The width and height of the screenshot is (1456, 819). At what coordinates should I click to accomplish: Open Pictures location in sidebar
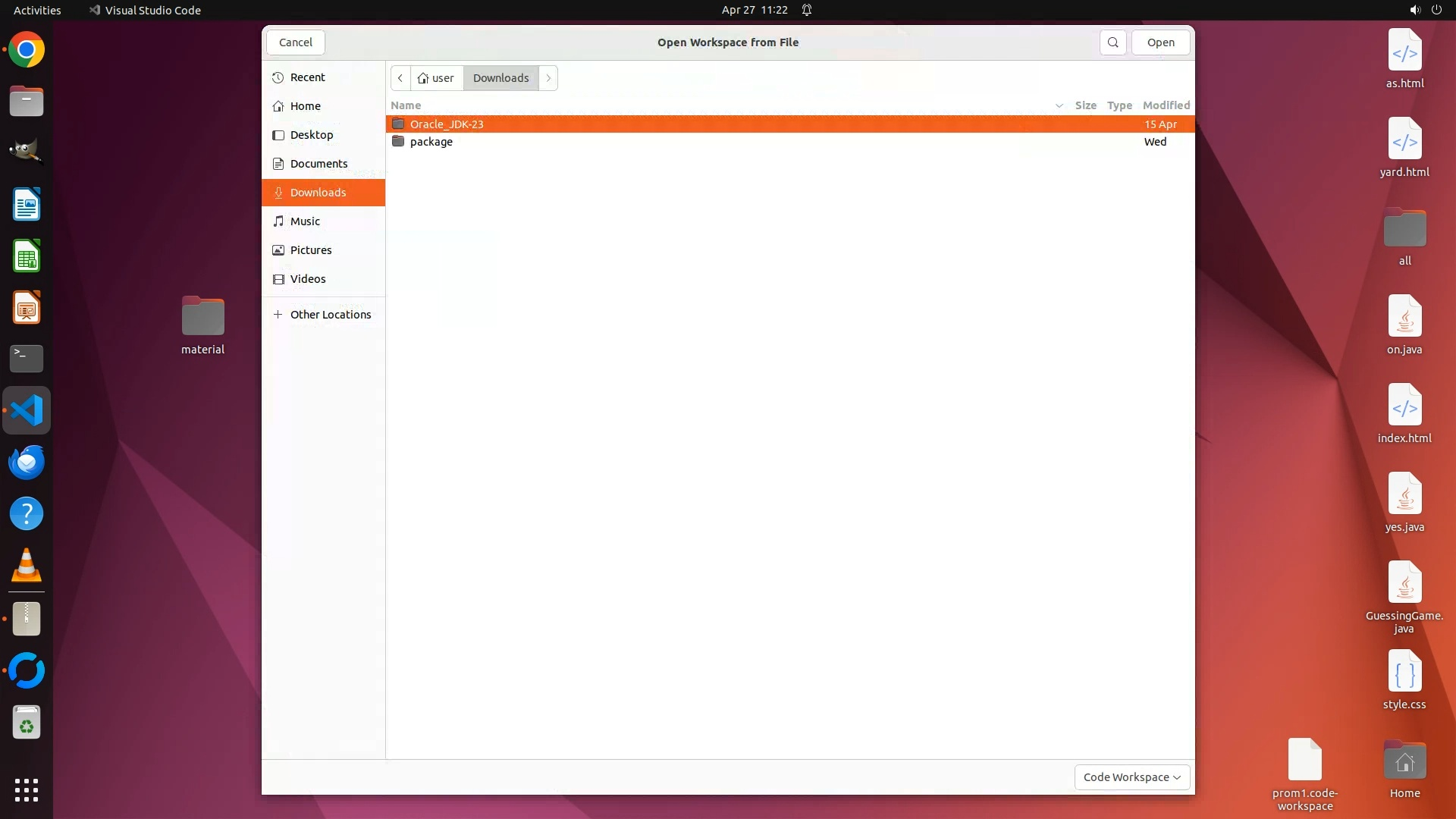tap(310, 250)
